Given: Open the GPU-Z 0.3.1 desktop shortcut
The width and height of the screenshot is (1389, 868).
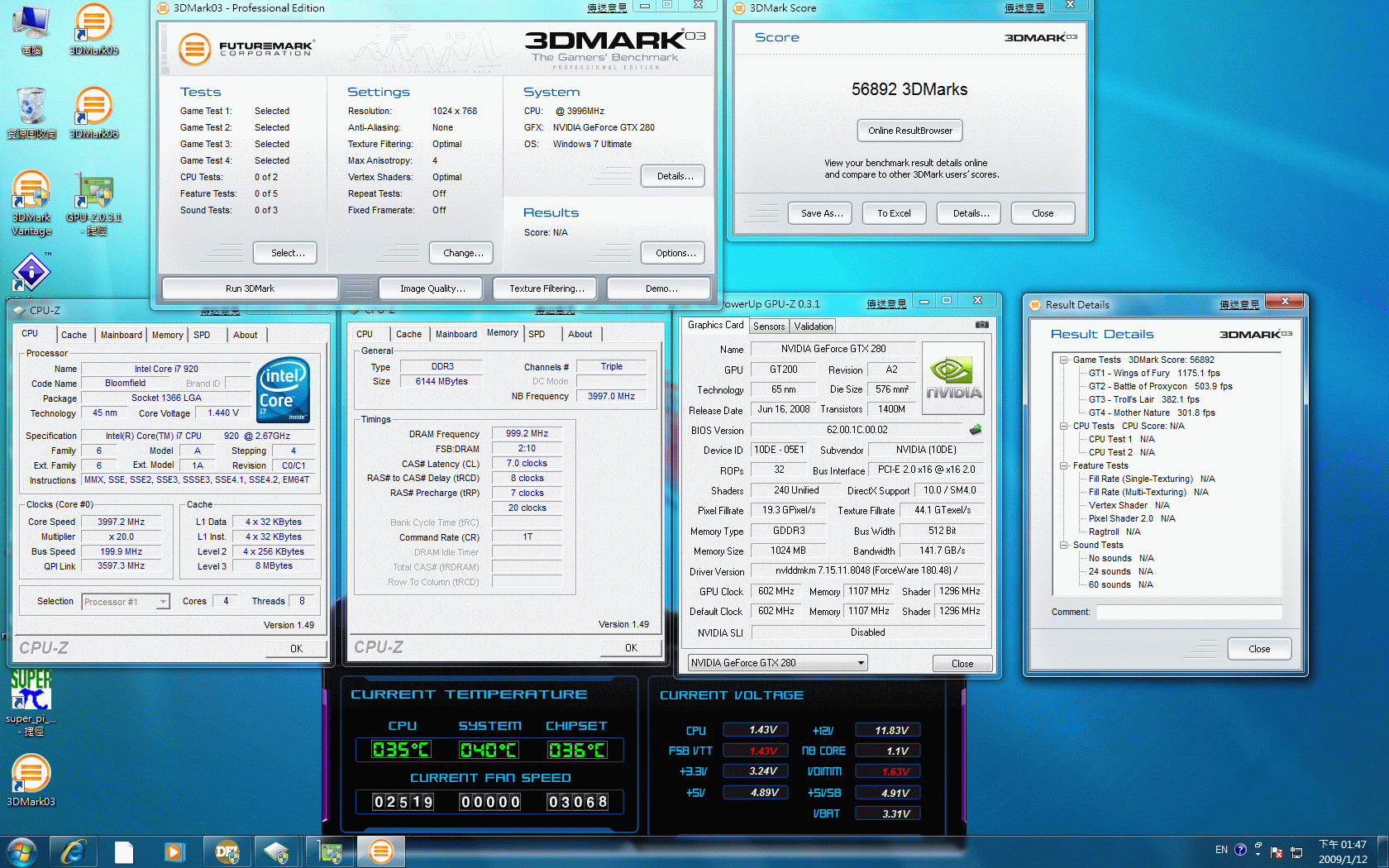Looking at the screenshot, I should (94, 203).
